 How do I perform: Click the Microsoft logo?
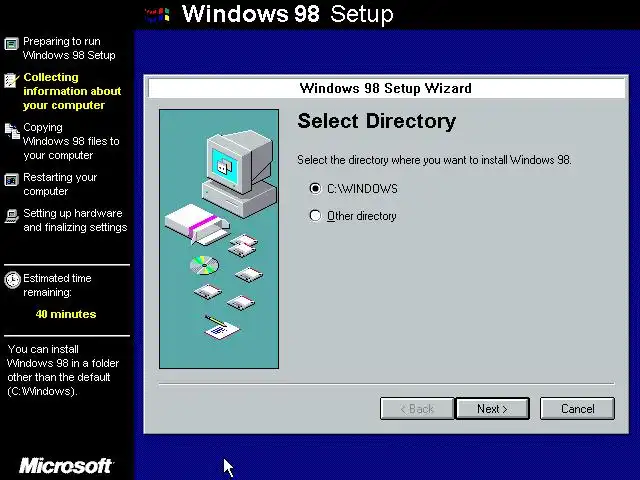pyautogui.click(x=66, y=466)
